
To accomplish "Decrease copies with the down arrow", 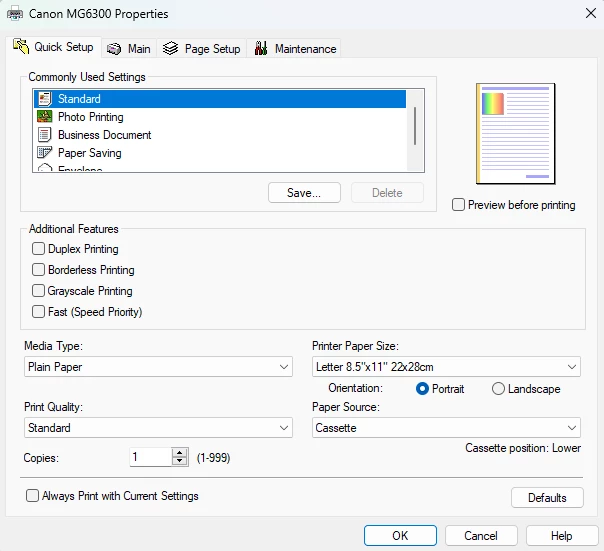I will [x=180, y=461].
